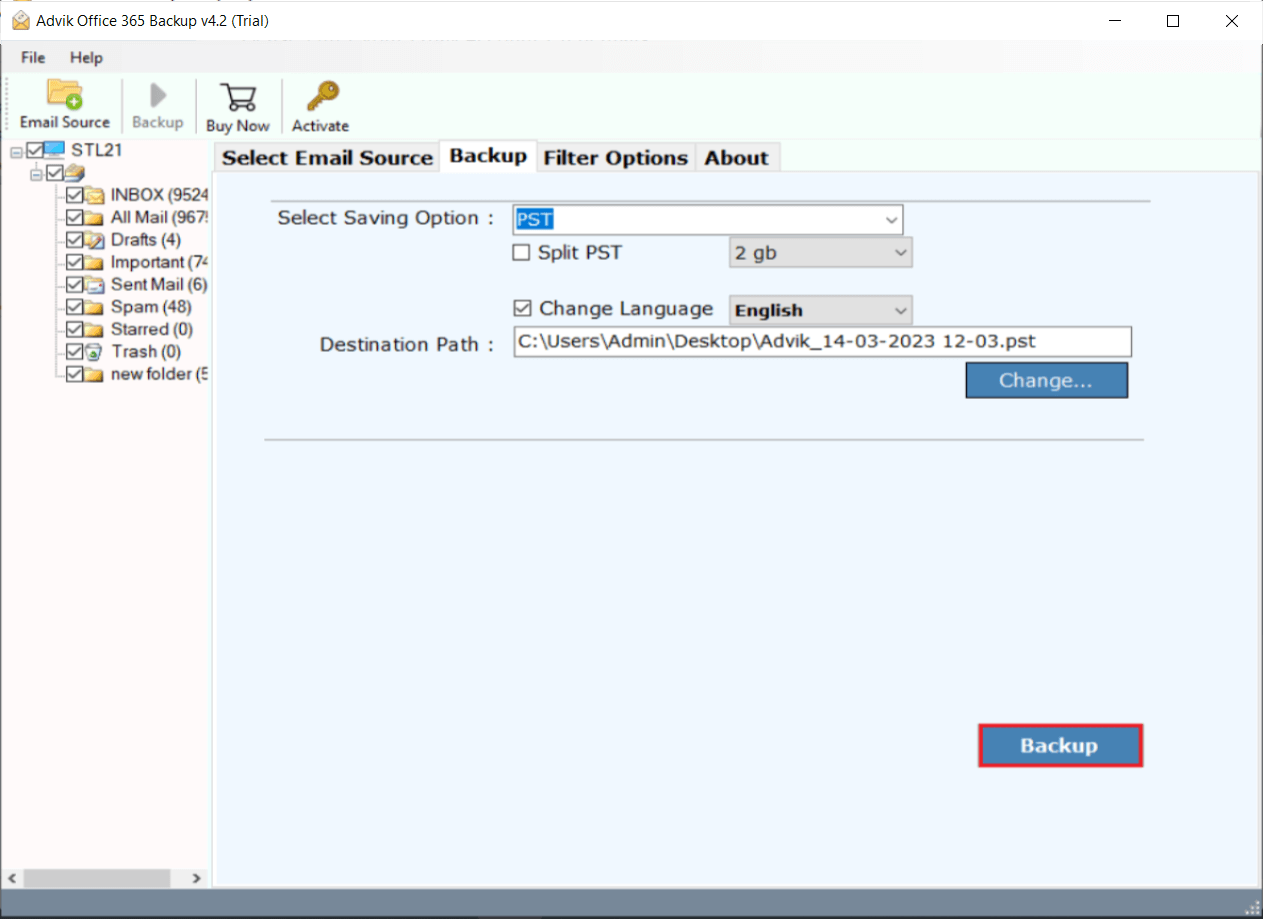Click the Sent Mail folder icon
This screenshot has height=919, width=1263.
click(x=94, y=285)
